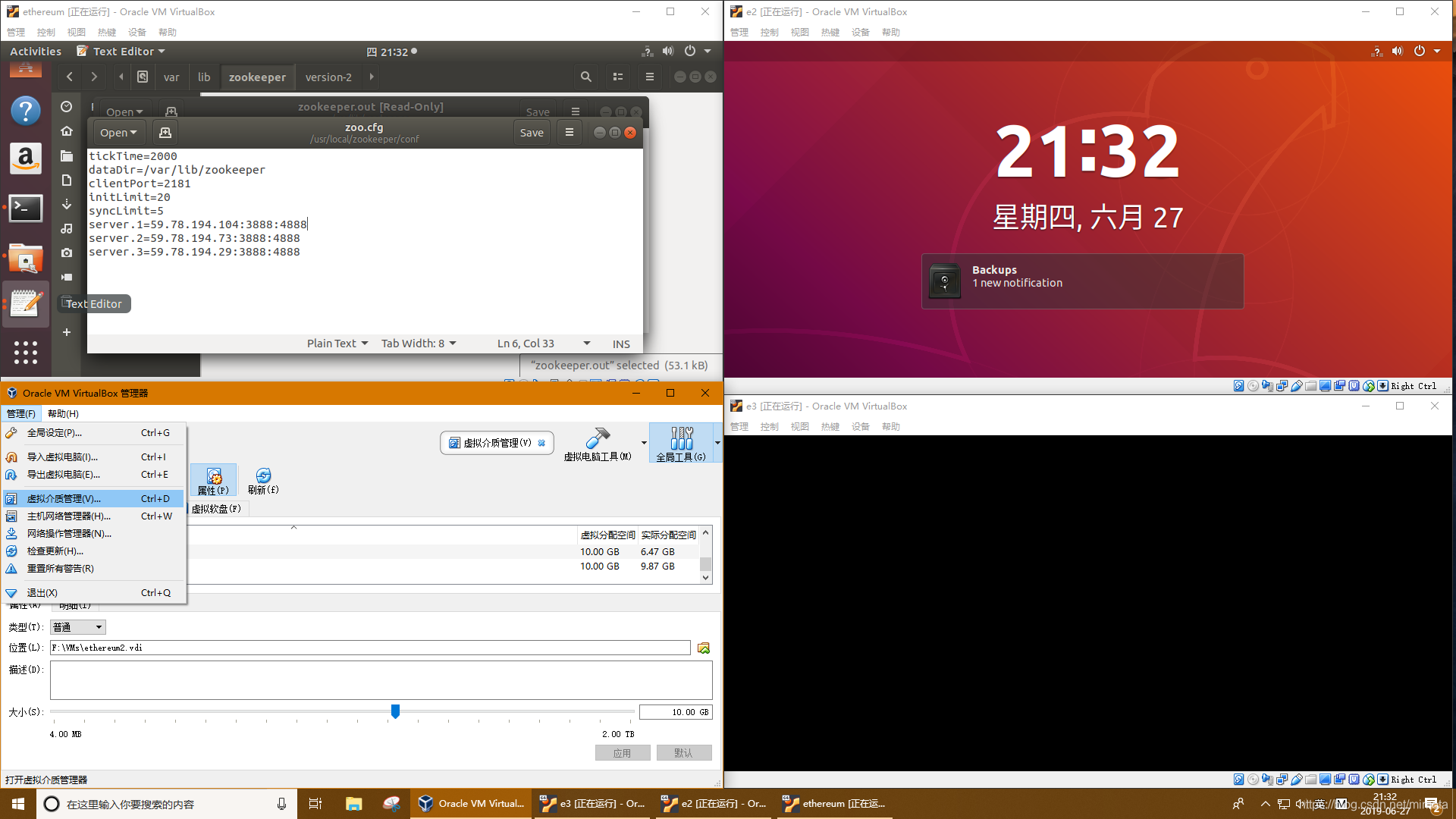Viewport: 1456px width, 819px height.
Task: Open 类型 (type) combo box showing 普通
Action: pos(78,628)
